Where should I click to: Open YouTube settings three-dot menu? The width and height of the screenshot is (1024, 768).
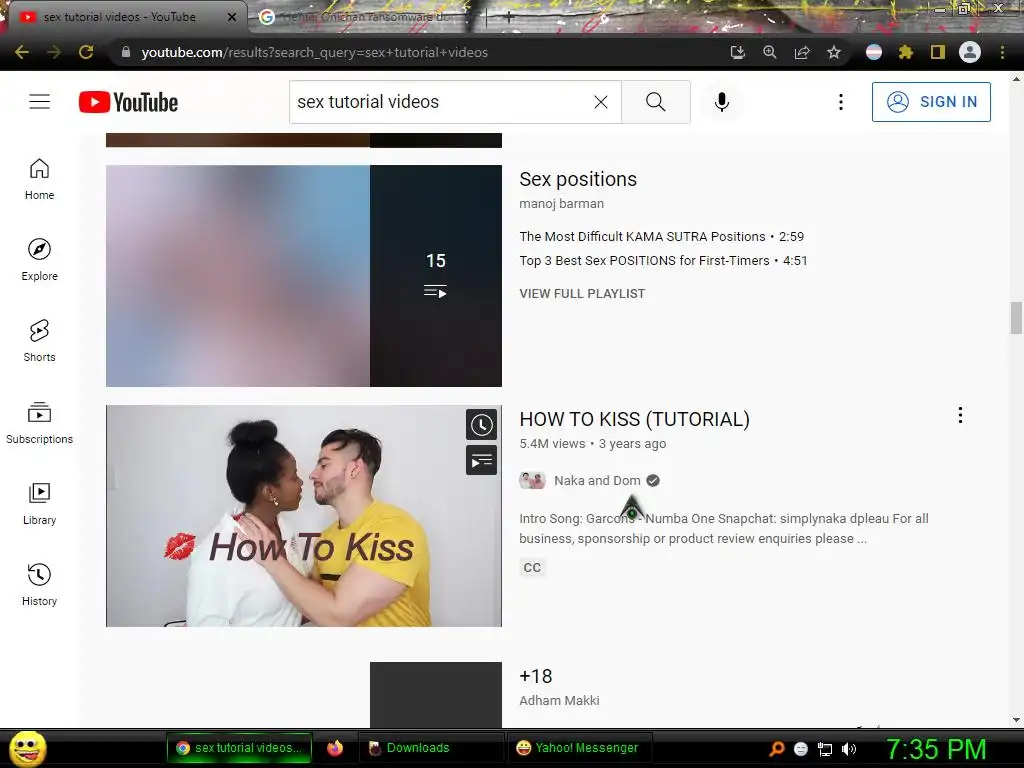pyautogui.click(x=840, y=102)
